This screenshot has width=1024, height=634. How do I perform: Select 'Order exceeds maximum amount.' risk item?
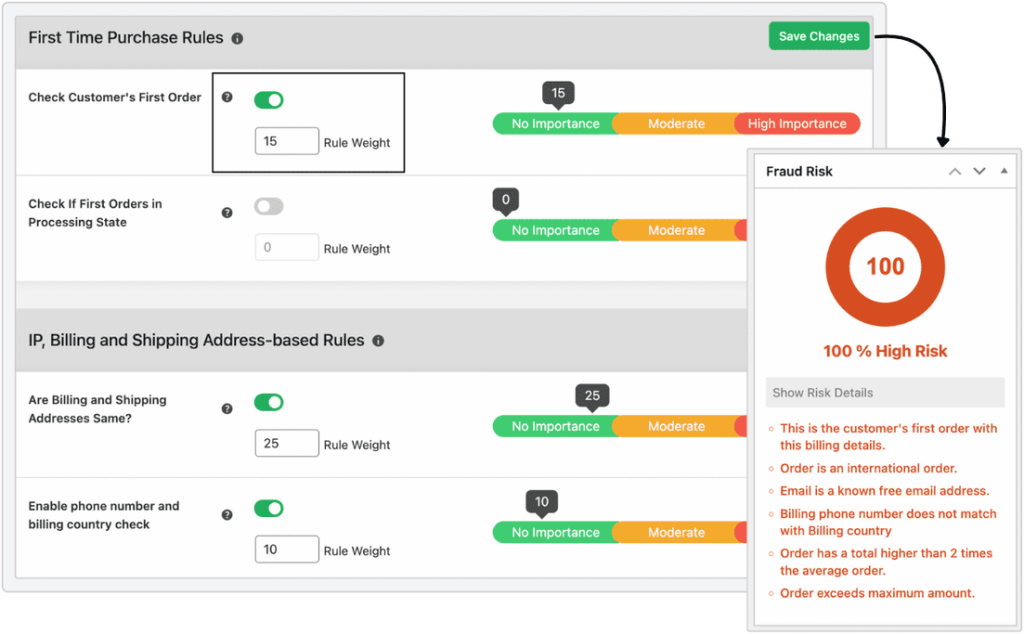(x=877, y=593)
